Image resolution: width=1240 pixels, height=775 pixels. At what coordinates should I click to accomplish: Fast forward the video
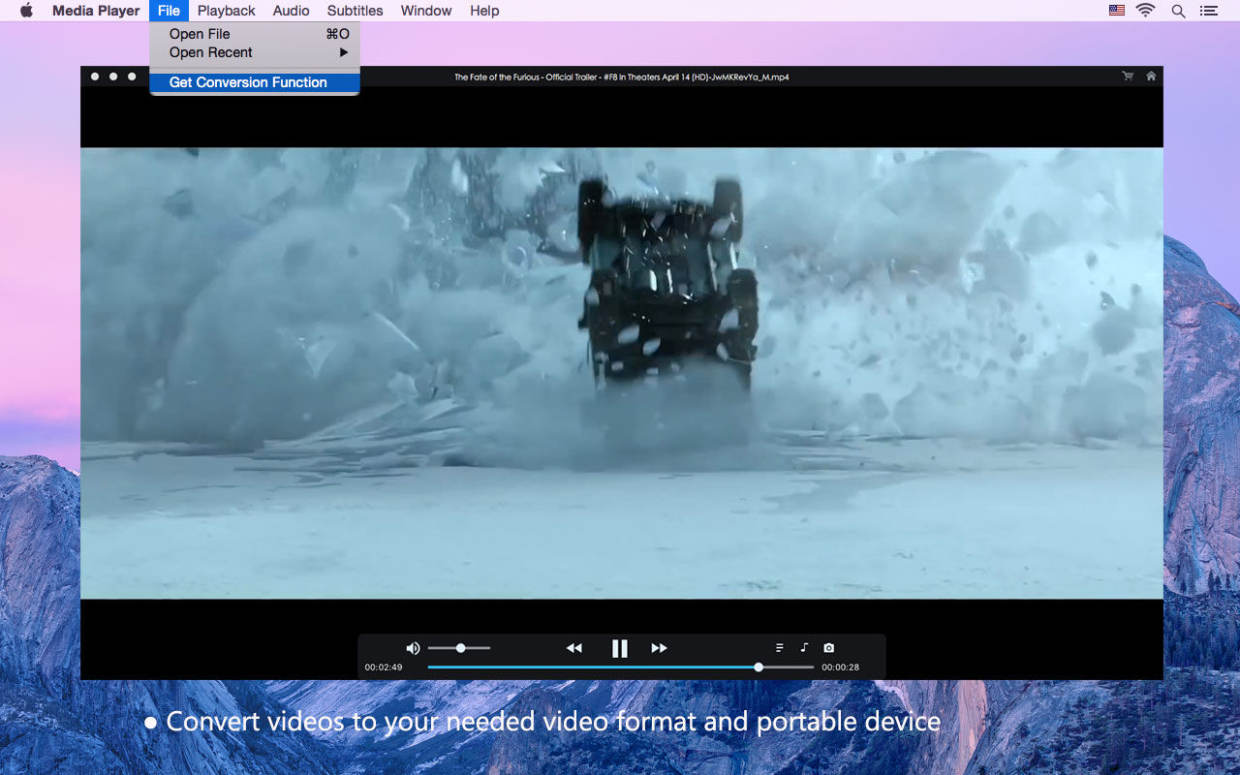point(659,648)
